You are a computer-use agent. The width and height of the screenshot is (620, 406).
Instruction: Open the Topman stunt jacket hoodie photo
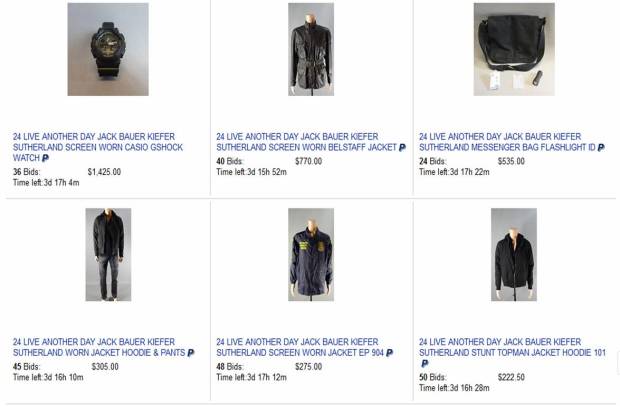(x=514, y=255)
